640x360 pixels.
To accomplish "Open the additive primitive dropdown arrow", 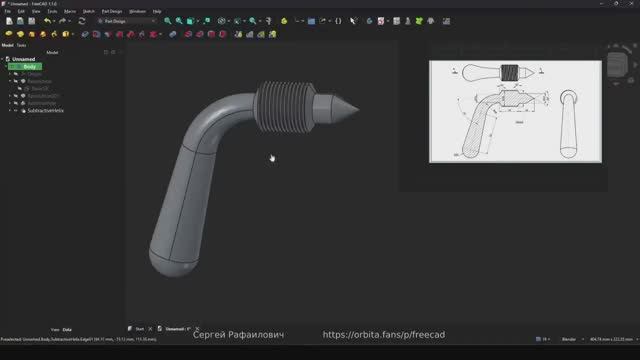I will click(73, 34).
